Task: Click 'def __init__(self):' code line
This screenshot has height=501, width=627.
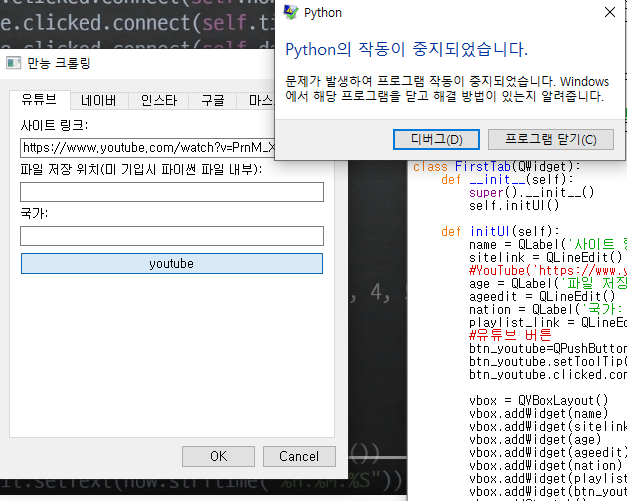Action: 507,180
